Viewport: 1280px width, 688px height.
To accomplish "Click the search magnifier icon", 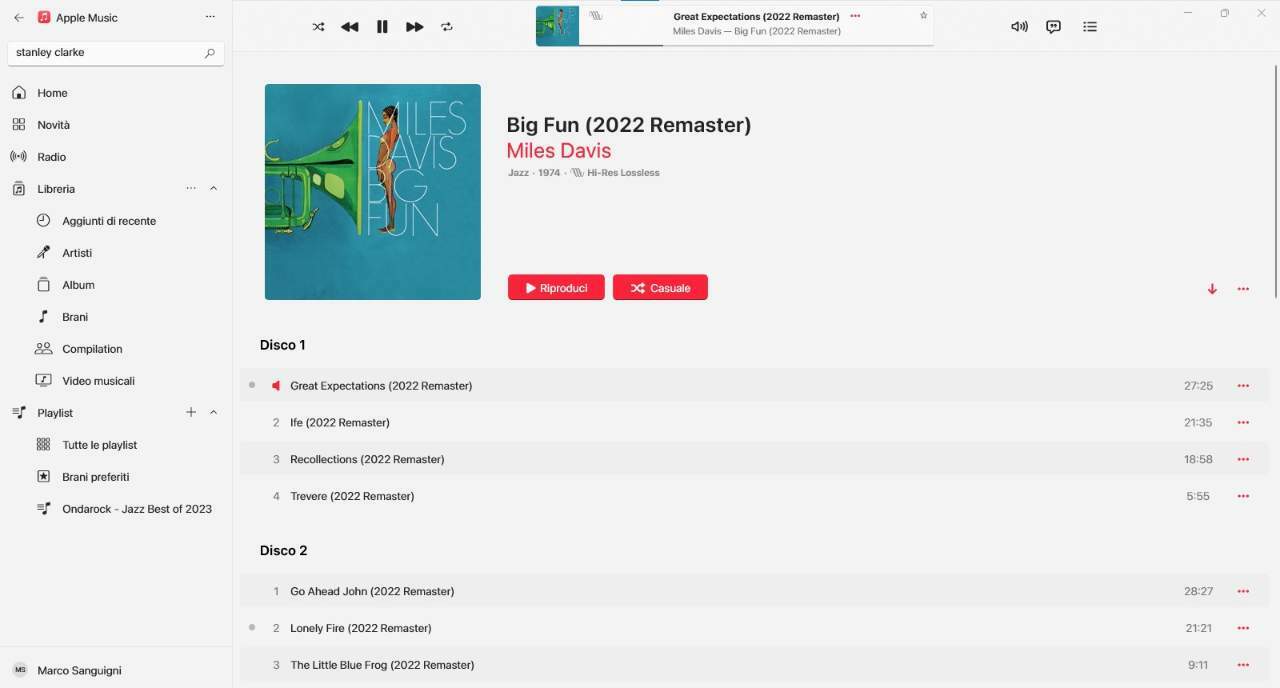I will (210, 53).
